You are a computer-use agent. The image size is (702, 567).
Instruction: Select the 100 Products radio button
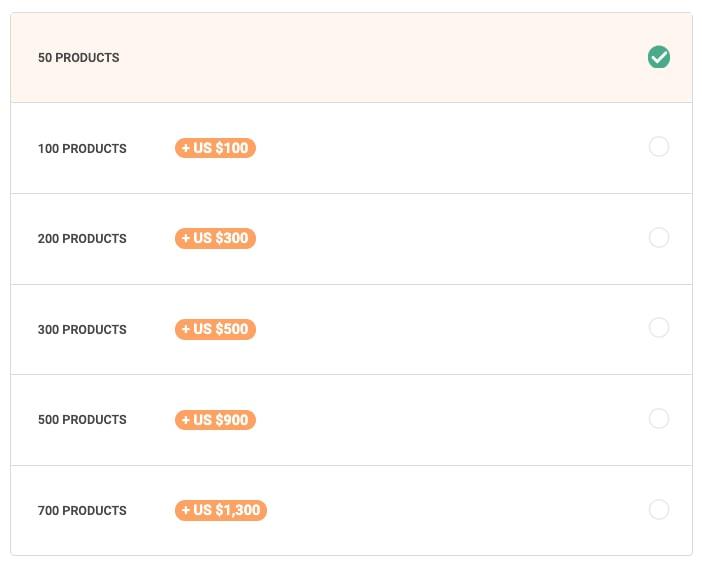659,147
